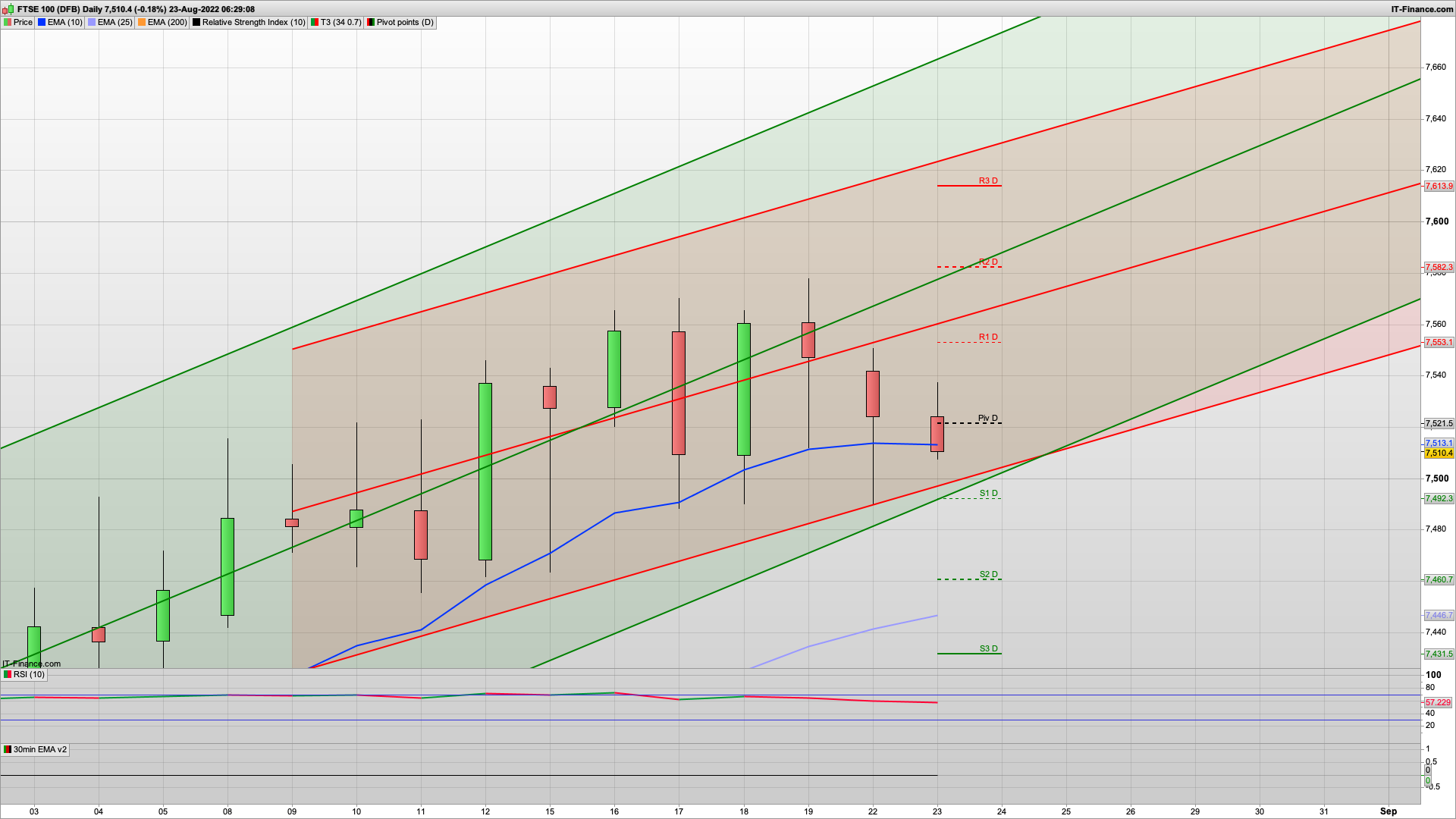Select the R2 D pivot label

click(x=988, y=262)
